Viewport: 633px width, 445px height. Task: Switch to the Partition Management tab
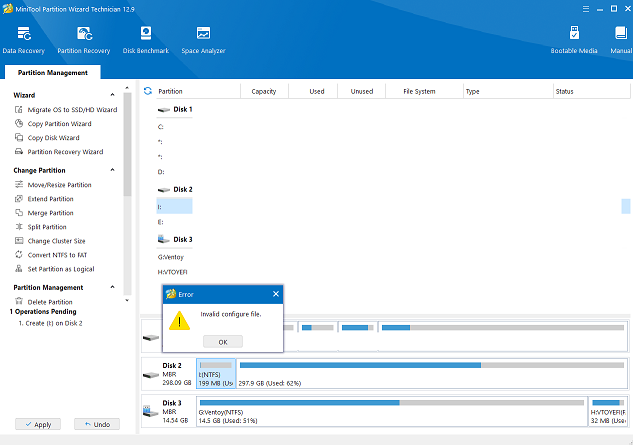pyautogui.click(x=51, y=73)
